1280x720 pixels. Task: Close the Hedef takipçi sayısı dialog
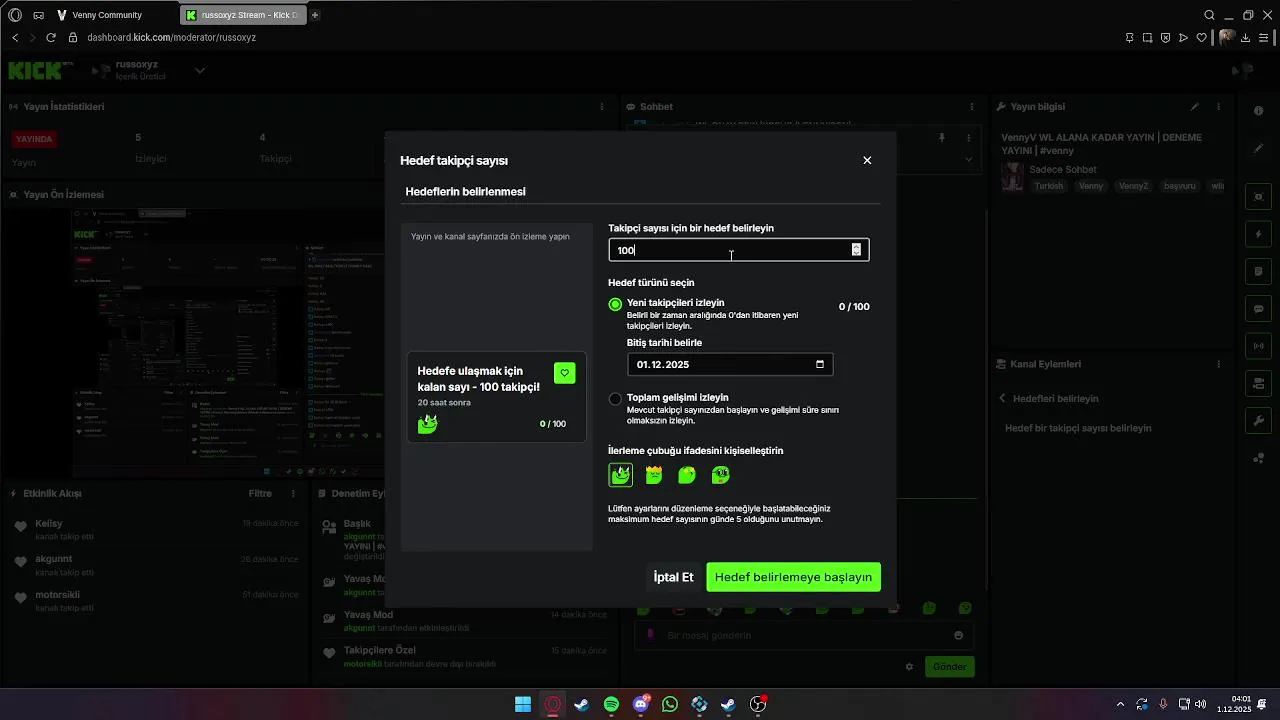(867, 160)
